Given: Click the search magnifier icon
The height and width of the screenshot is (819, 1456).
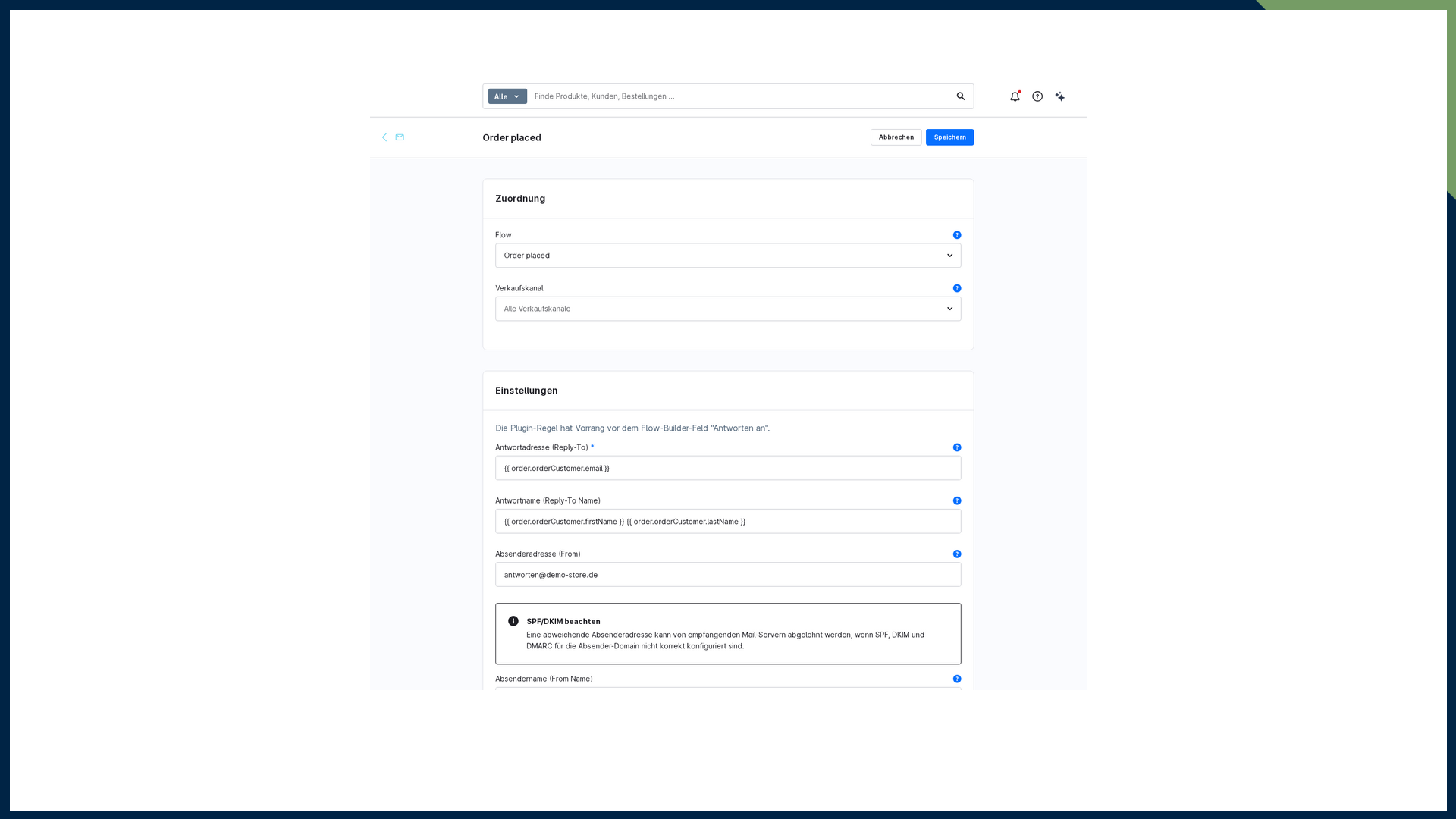Looking at the screenshot, I should [961, 96].
